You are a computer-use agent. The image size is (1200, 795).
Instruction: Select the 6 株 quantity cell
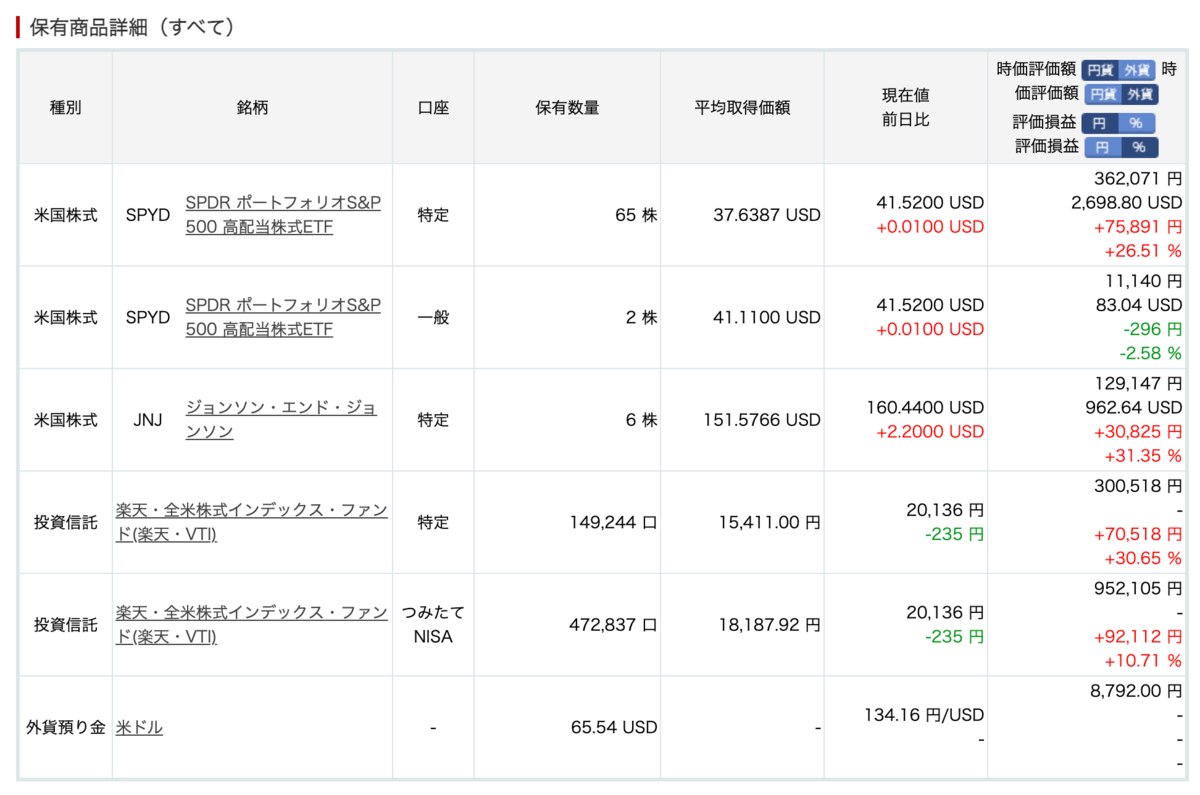[x=567, y=420]
